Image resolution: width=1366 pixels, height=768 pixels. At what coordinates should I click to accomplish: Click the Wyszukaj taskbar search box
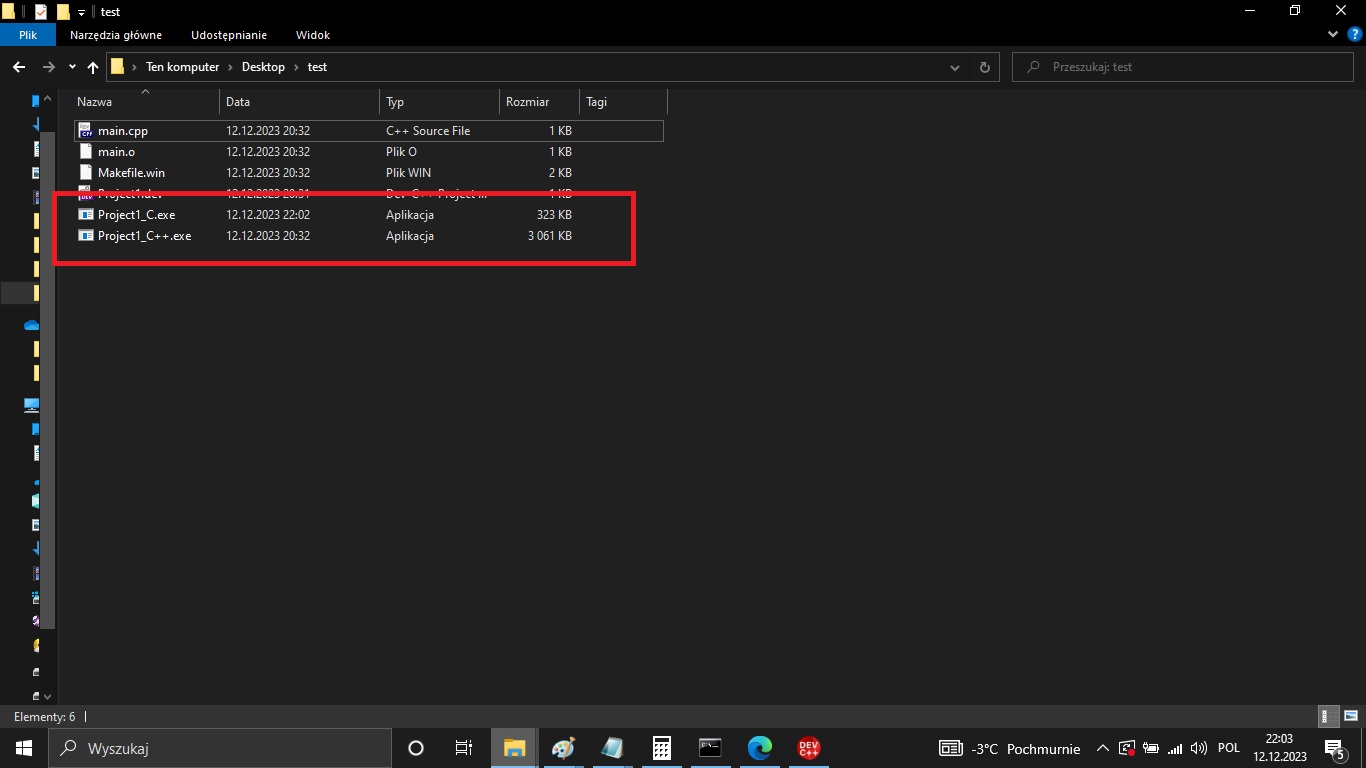click(x=220, y=748)
